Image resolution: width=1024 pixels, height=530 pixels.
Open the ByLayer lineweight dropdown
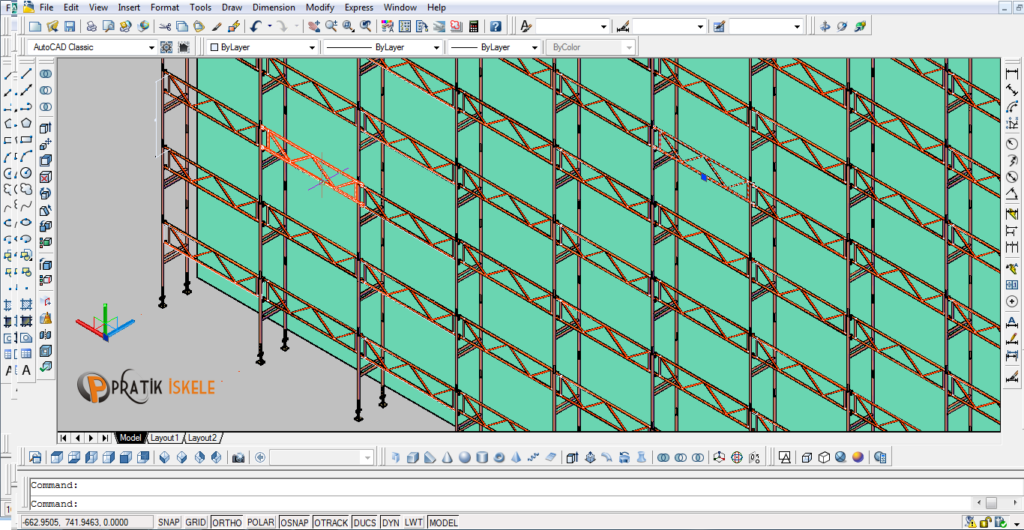[534, 47]
